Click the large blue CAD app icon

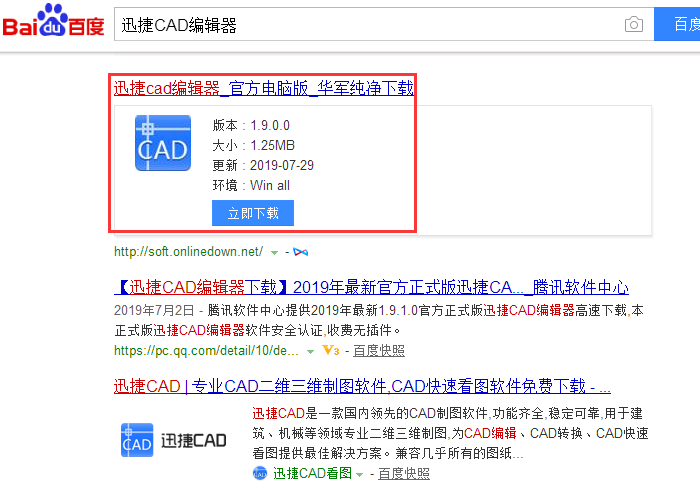[163, 143]
